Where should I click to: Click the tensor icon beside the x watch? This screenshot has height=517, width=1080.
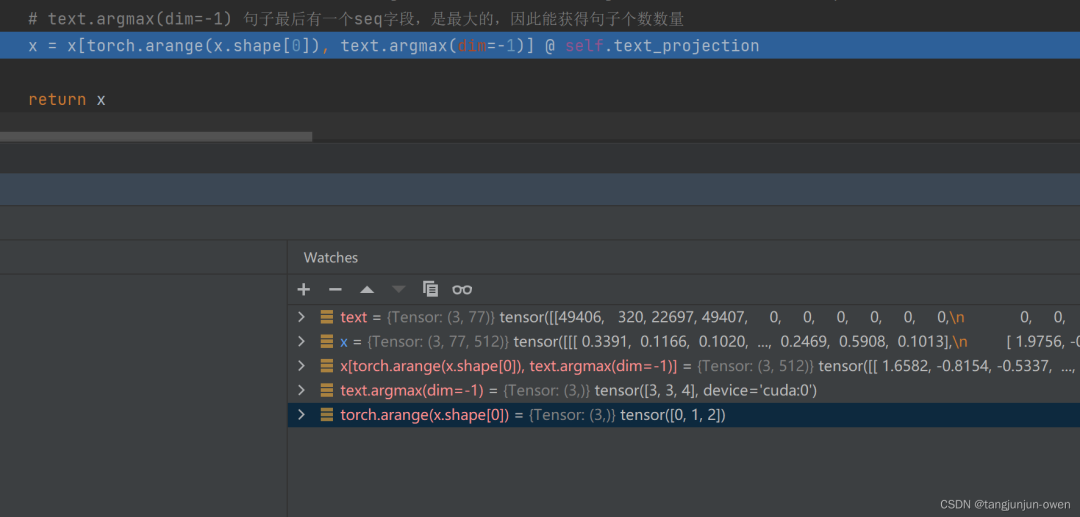click(327, 342)
